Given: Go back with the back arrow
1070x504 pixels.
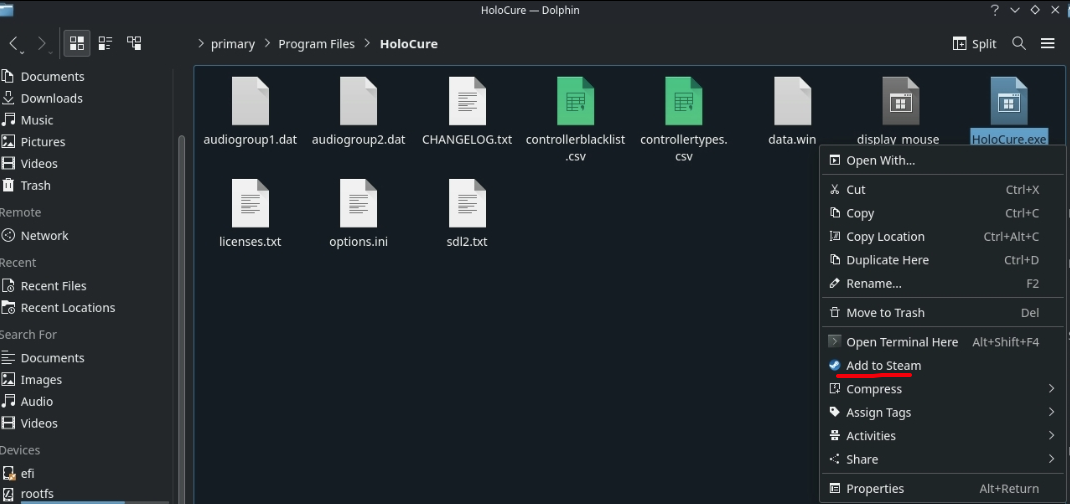Looking at the screenshot, I should [x=14, y=43].
